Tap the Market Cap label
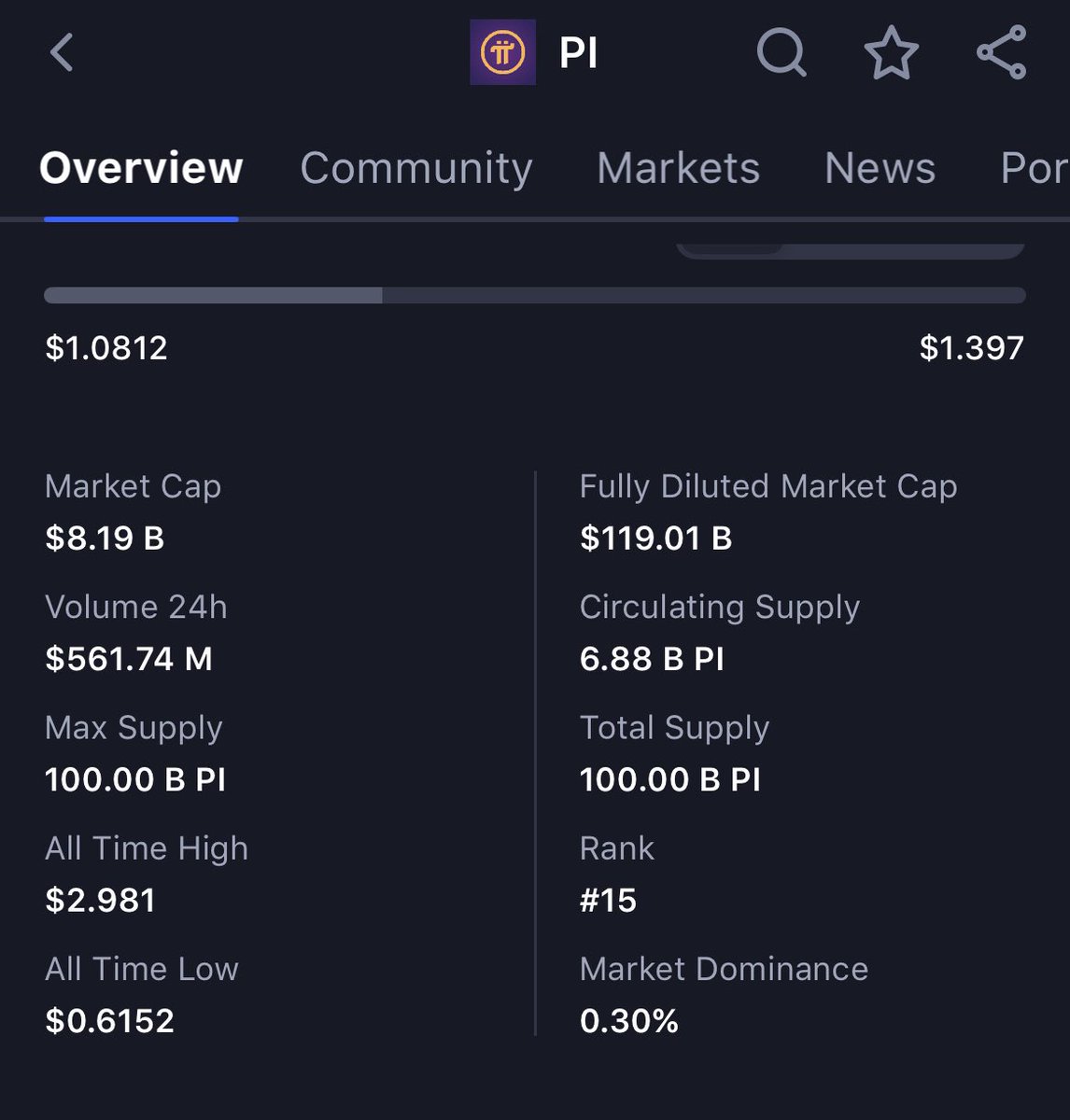 coord(133,486)
